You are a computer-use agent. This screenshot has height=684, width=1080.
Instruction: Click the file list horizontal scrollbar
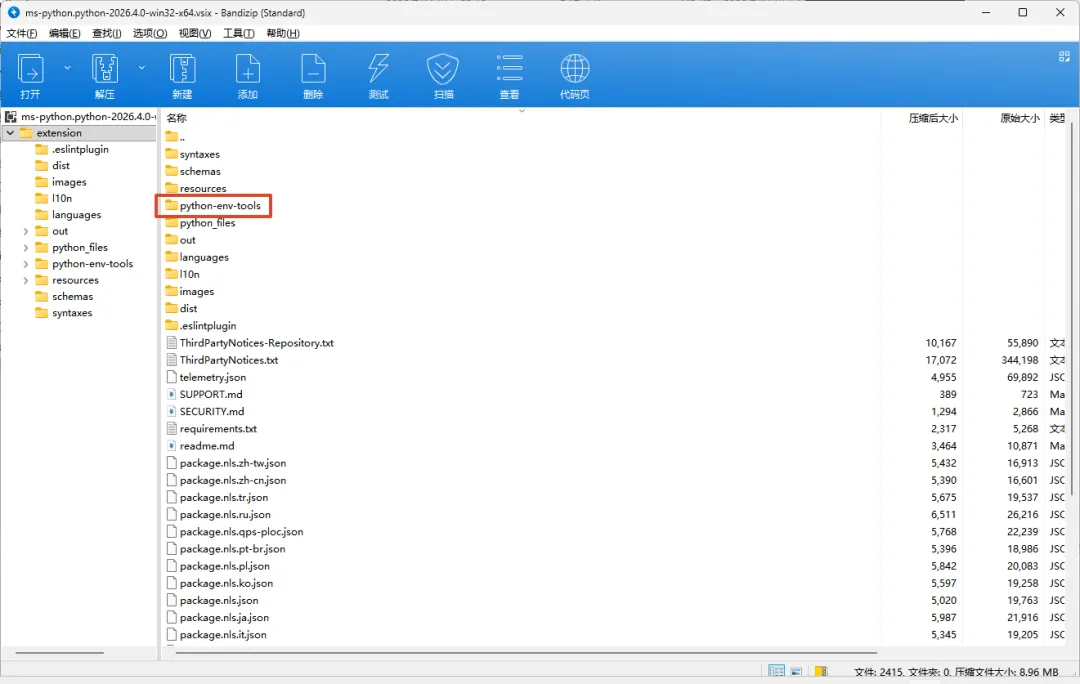(x=526, y=652)
